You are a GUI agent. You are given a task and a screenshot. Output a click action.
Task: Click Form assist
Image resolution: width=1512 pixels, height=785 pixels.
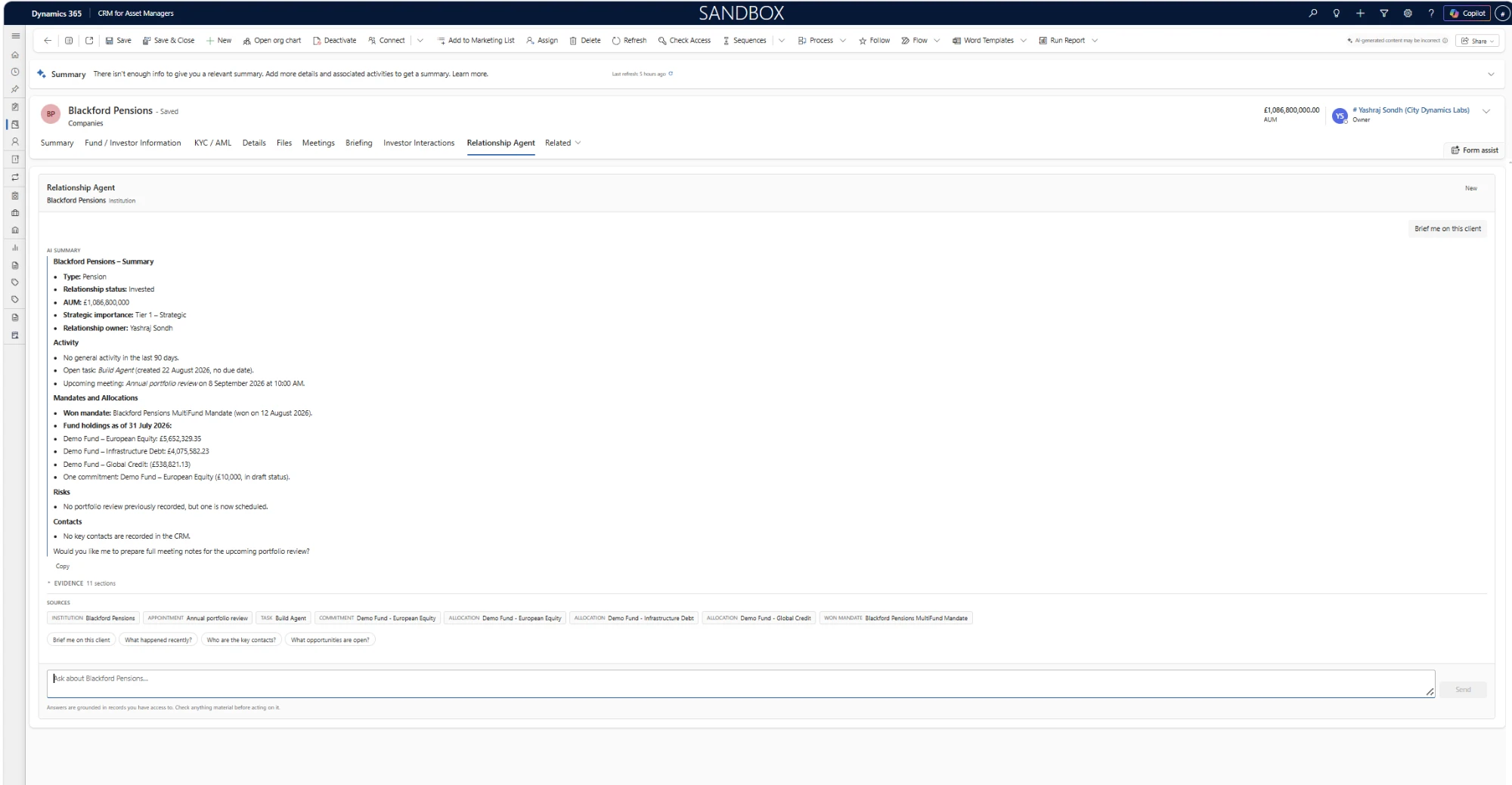point(1474,150)
